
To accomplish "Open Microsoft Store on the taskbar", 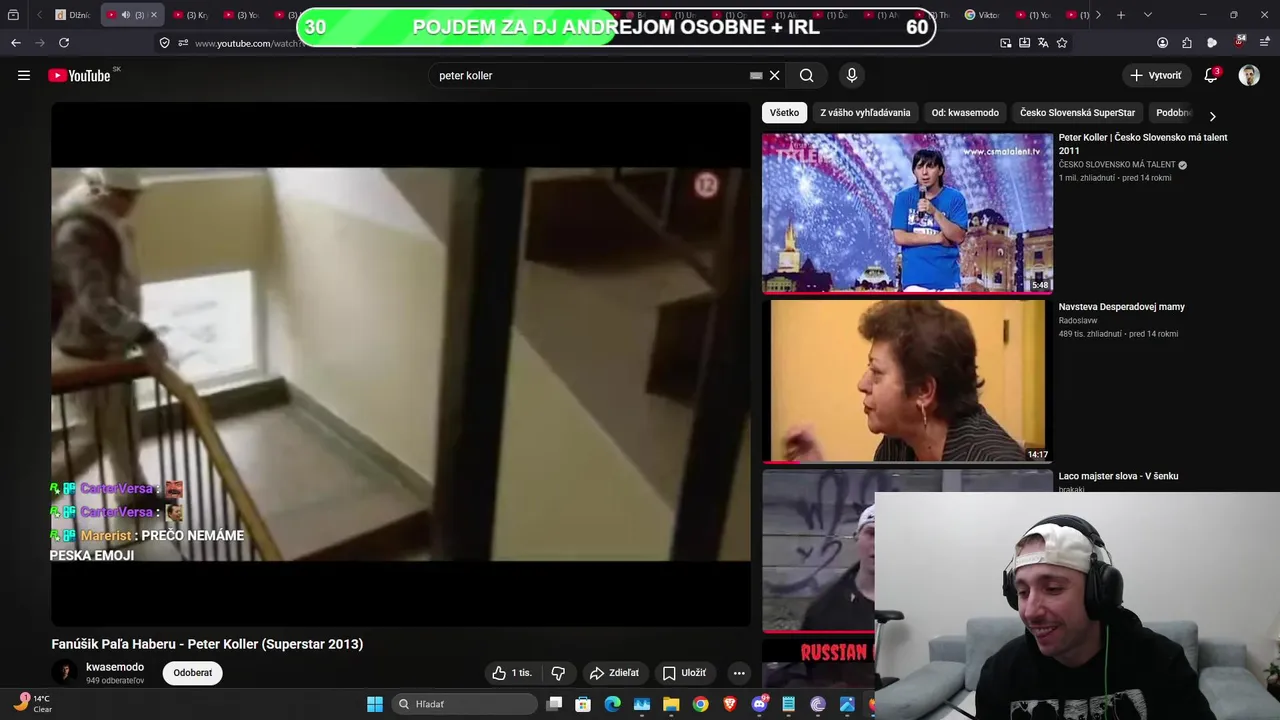I will [583, 704].
